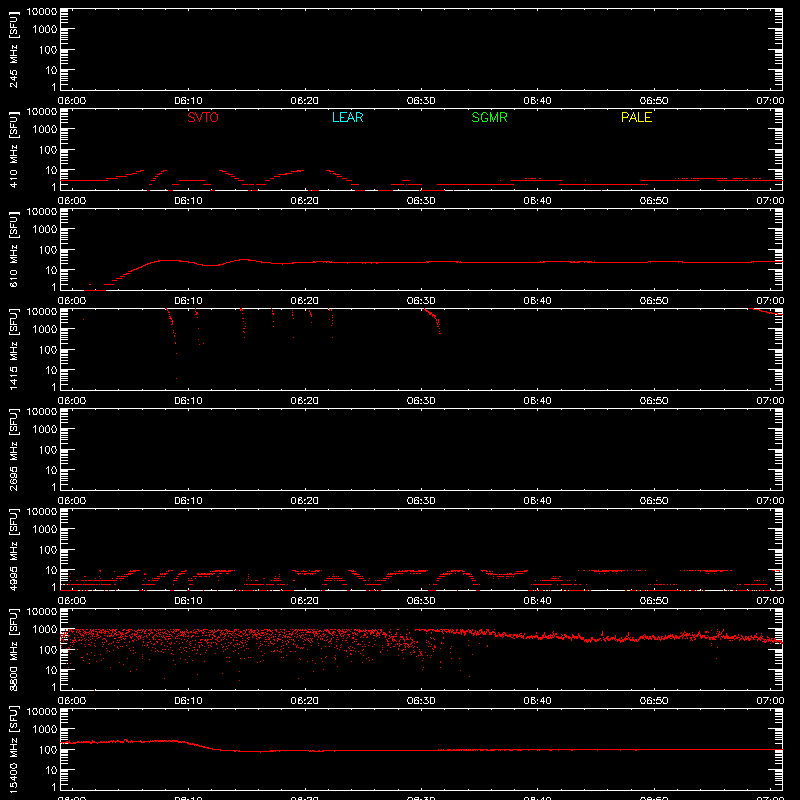Click the green SGMR station label

[489, 117]
